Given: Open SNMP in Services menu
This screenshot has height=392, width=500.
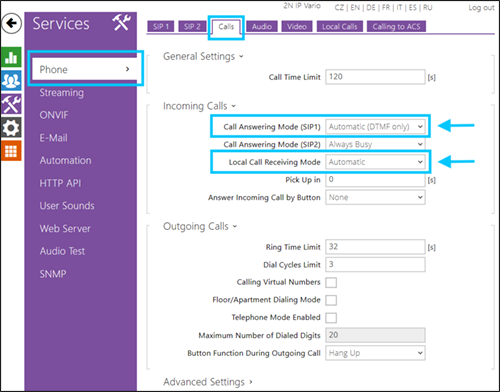Looking at the screenshot, I should (53, 274).
